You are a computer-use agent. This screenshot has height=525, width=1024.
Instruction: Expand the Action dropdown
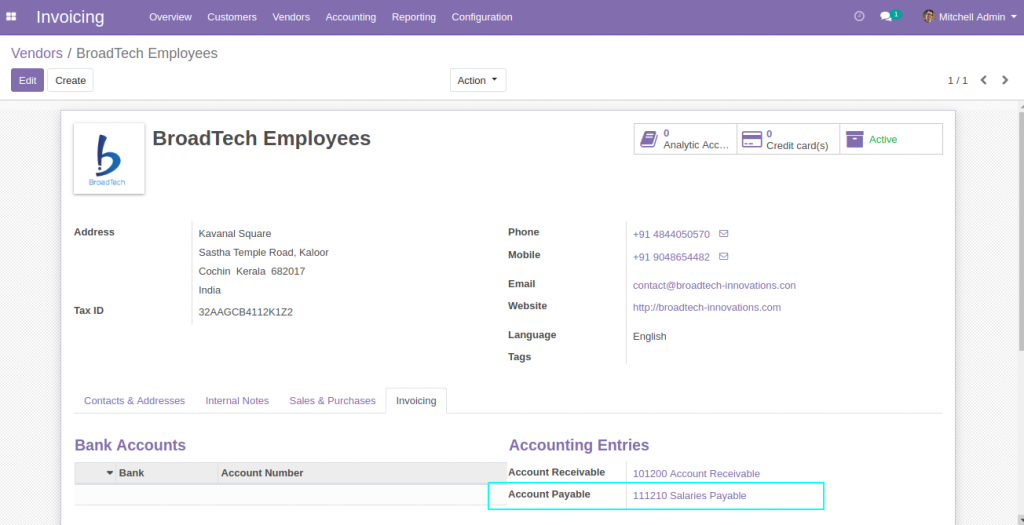click(478, 80)
